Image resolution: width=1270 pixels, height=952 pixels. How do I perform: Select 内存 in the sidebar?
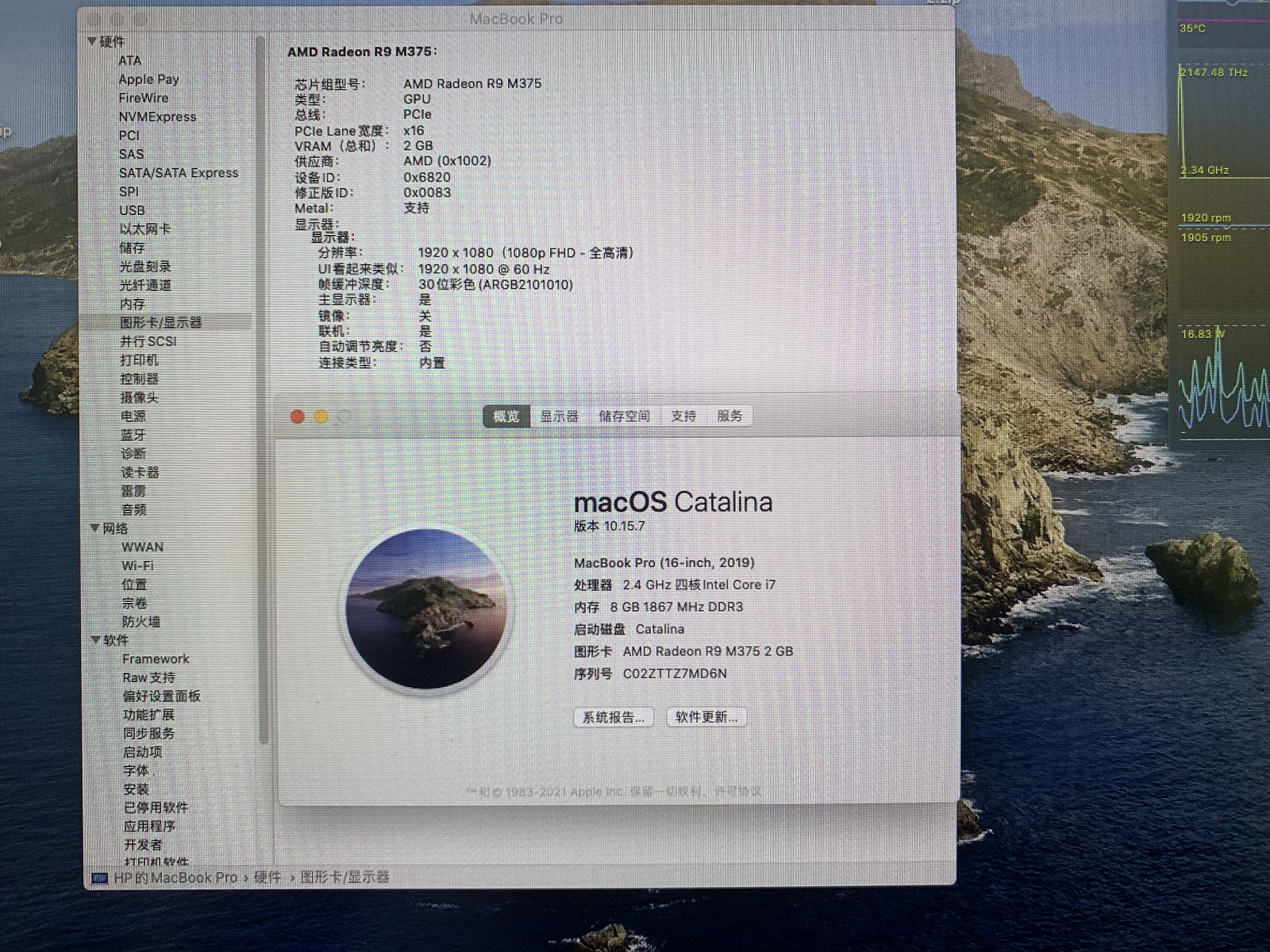[133, 304]
